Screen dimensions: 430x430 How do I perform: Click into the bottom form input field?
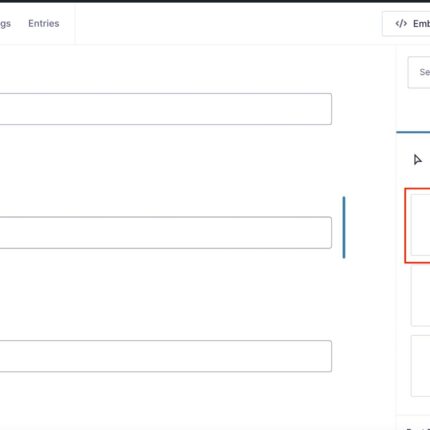(x=166, y=356)
